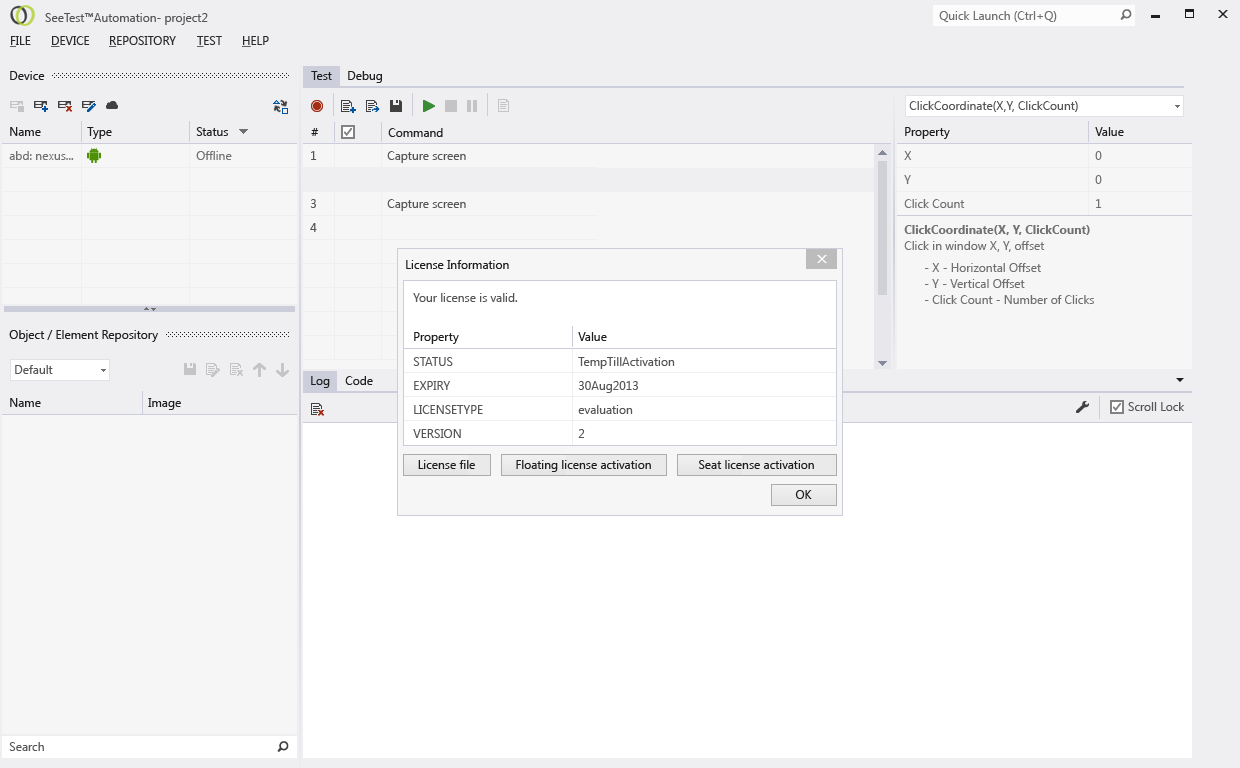Click the 30Aug2013 expiry value
Image resolution: width=1240 pixels, height=768 pixels.
click(608, 386)
